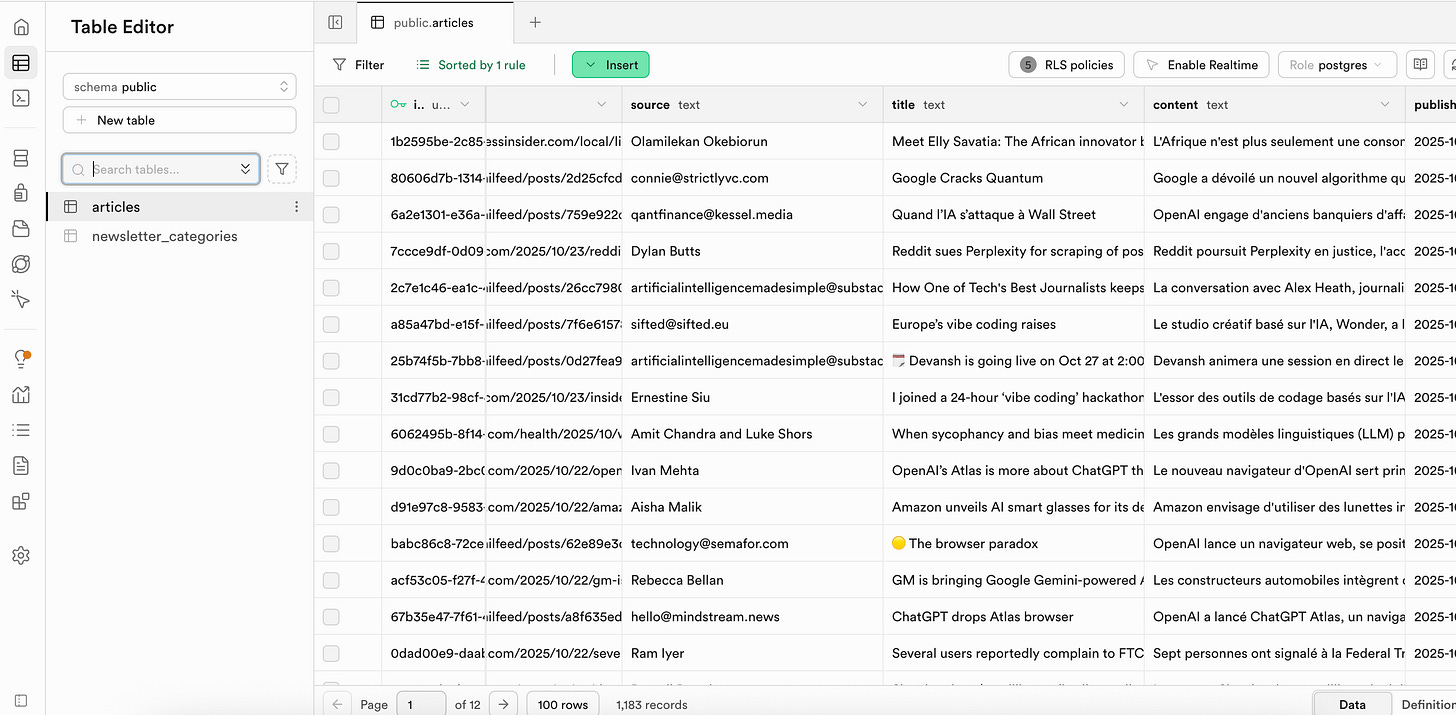The height and width of the screenshot is (715, 1456).
Task: Check the row for Olamilekan Okebiorun
Action: click(331, 141)
